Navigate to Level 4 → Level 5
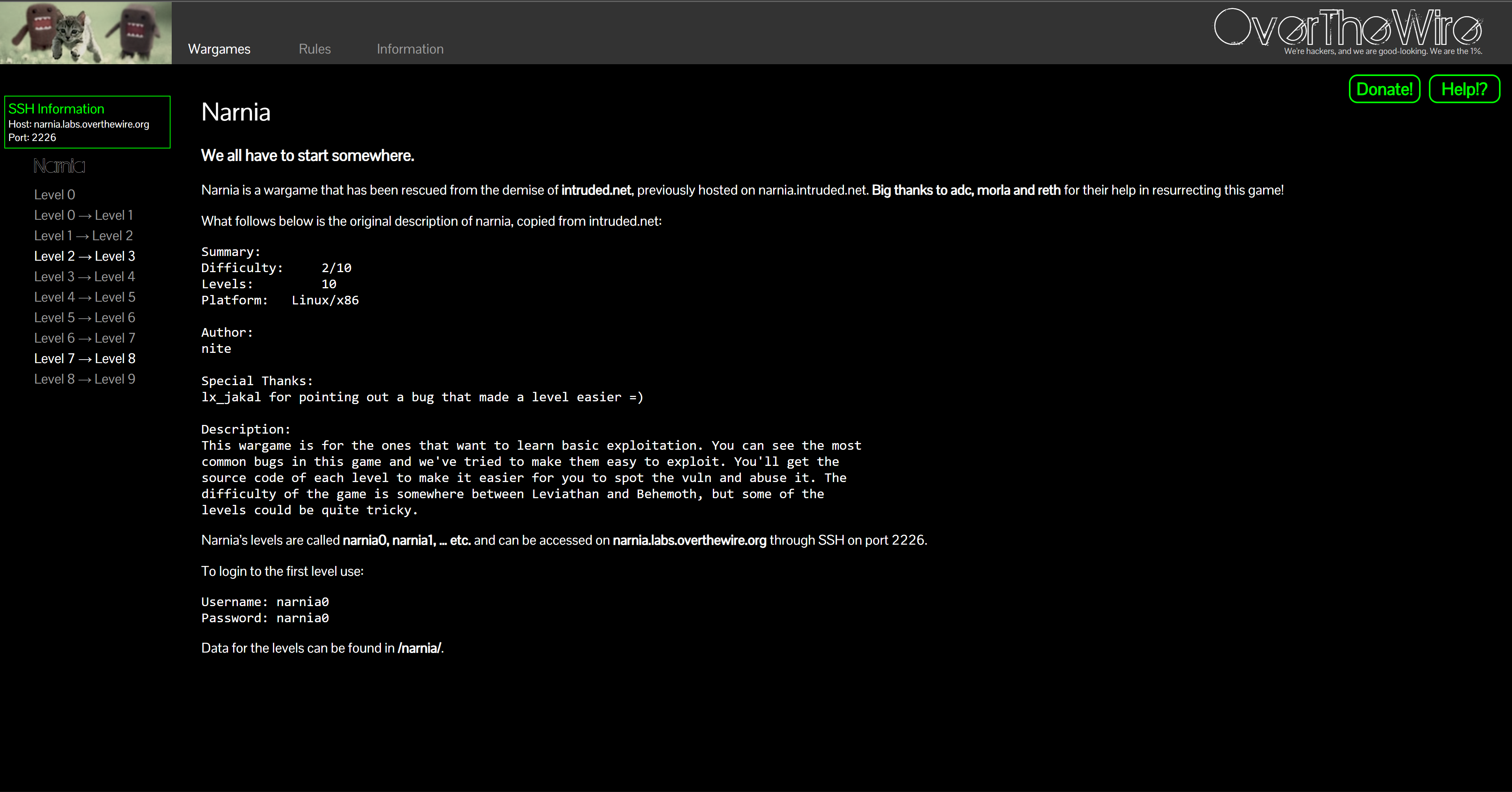The height and width of the screenshot is (792, 1512). point(85,297)
